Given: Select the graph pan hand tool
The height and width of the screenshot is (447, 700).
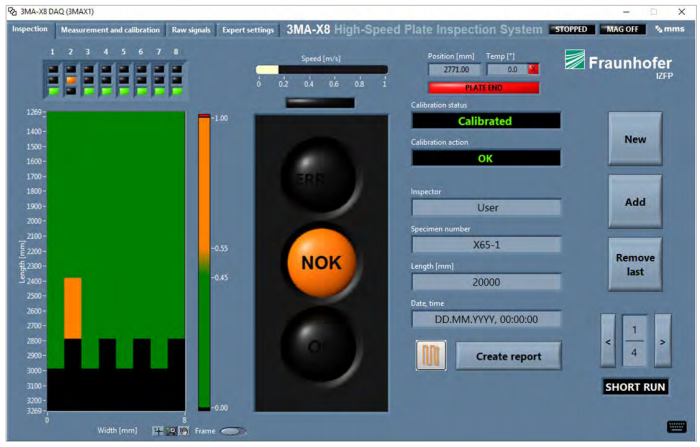Looking at the screenshot, I should (x=183, y=431).
